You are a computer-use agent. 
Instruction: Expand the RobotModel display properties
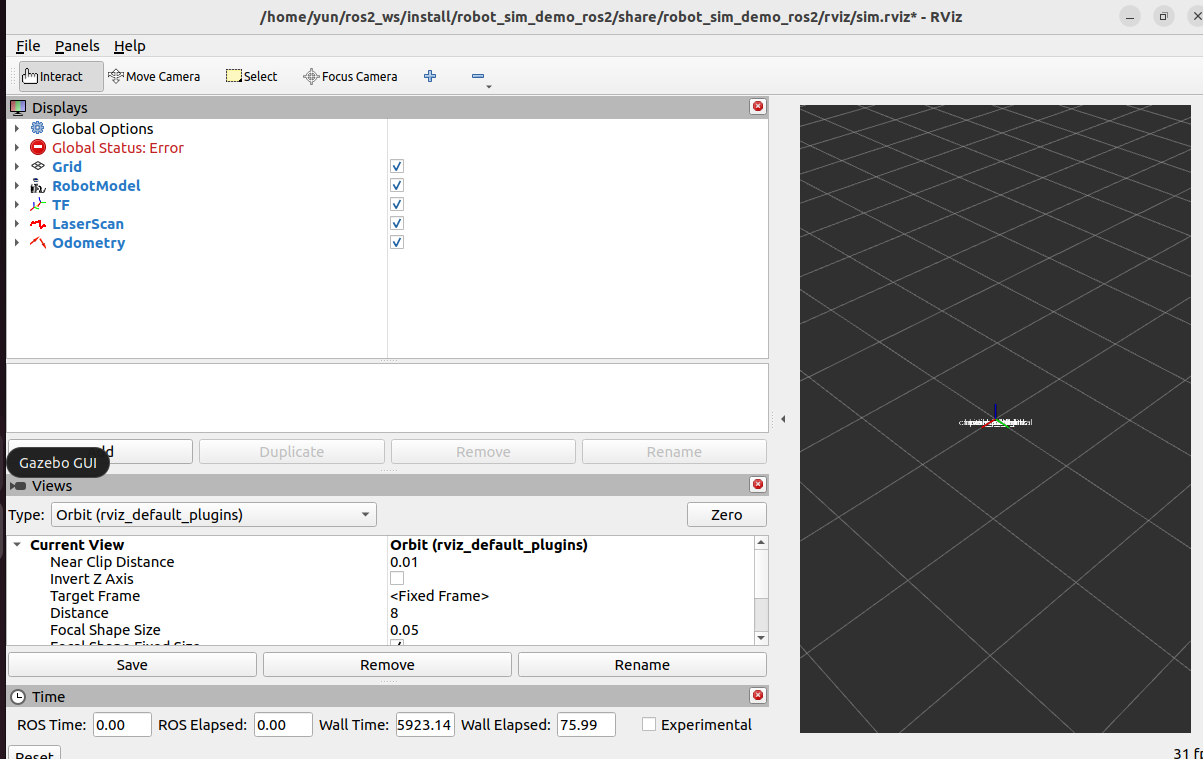[x=17, y=185]
